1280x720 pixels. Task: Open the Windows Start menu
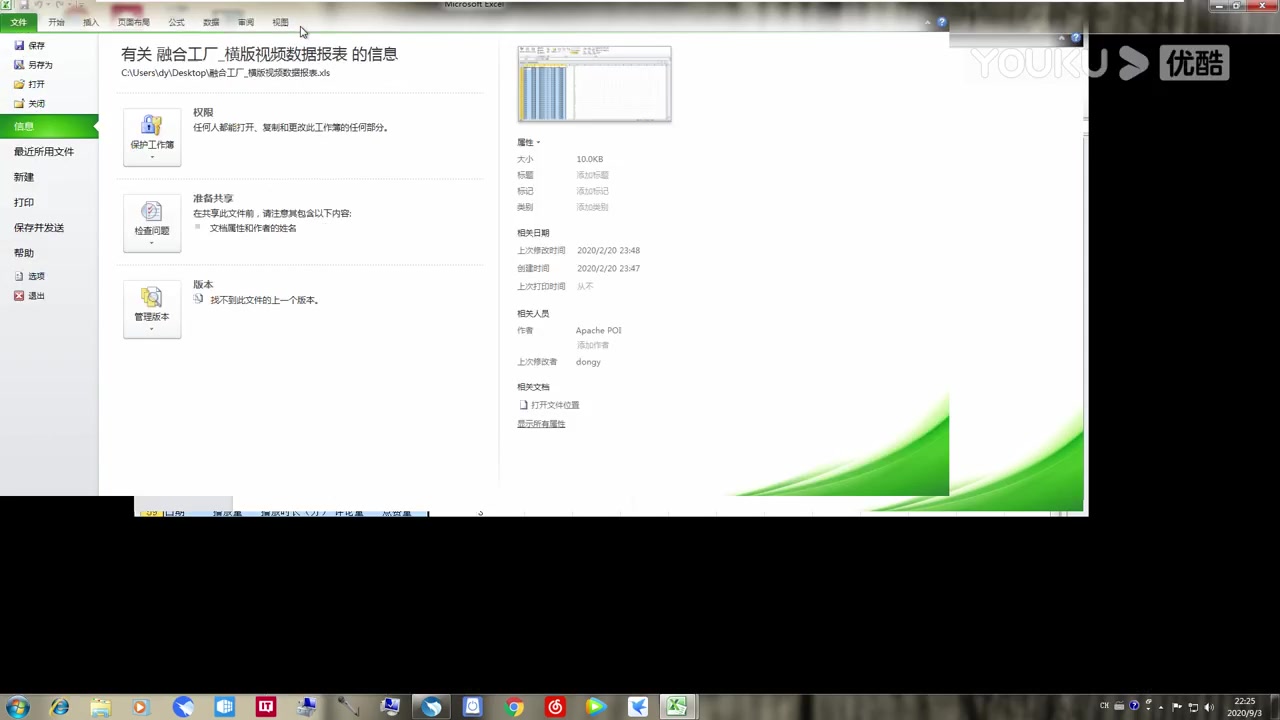(x=18, y=707)
